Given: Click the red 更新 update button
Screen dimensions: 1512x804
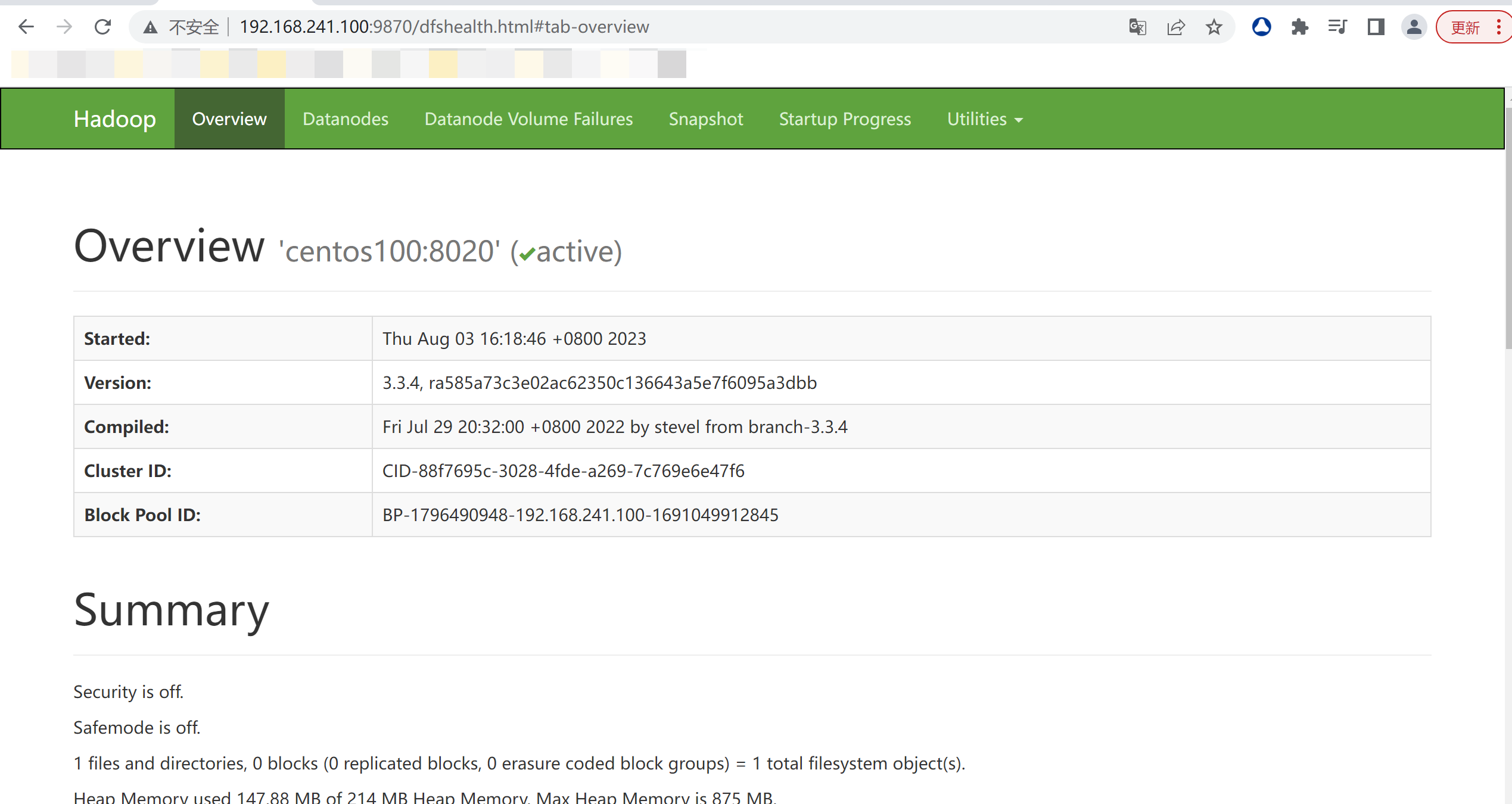Looking at the screenshot, I should (x=1465, y=27).
